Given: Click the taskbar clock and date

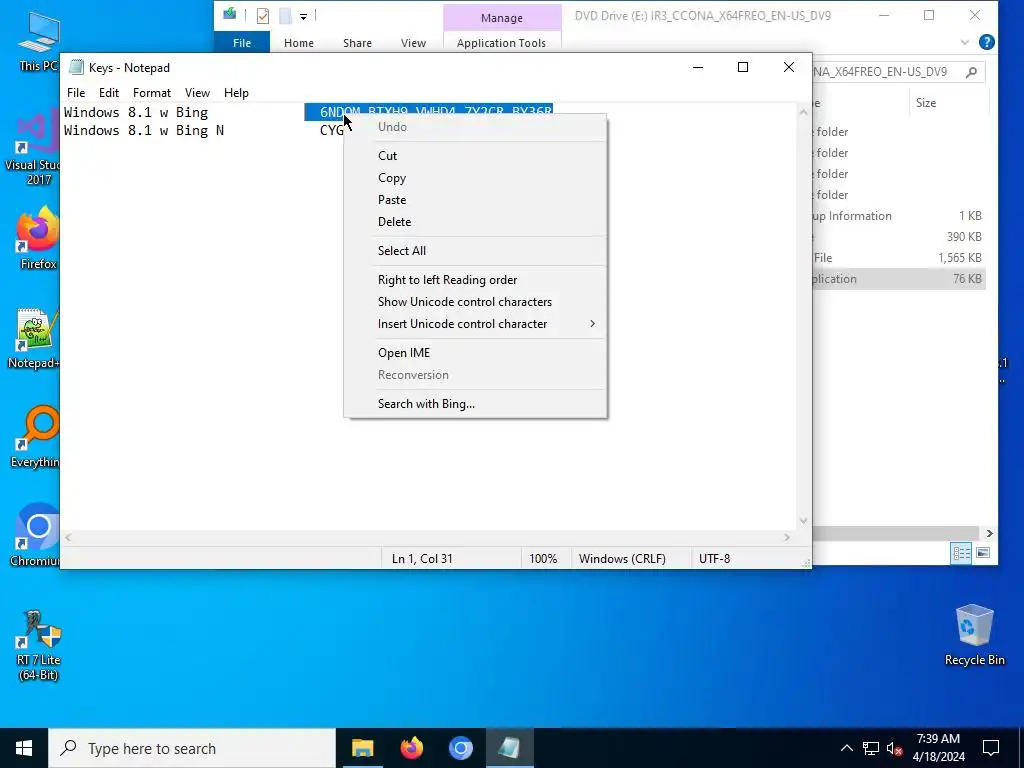Looking at the screenshot, I should (x=938, y=748).
